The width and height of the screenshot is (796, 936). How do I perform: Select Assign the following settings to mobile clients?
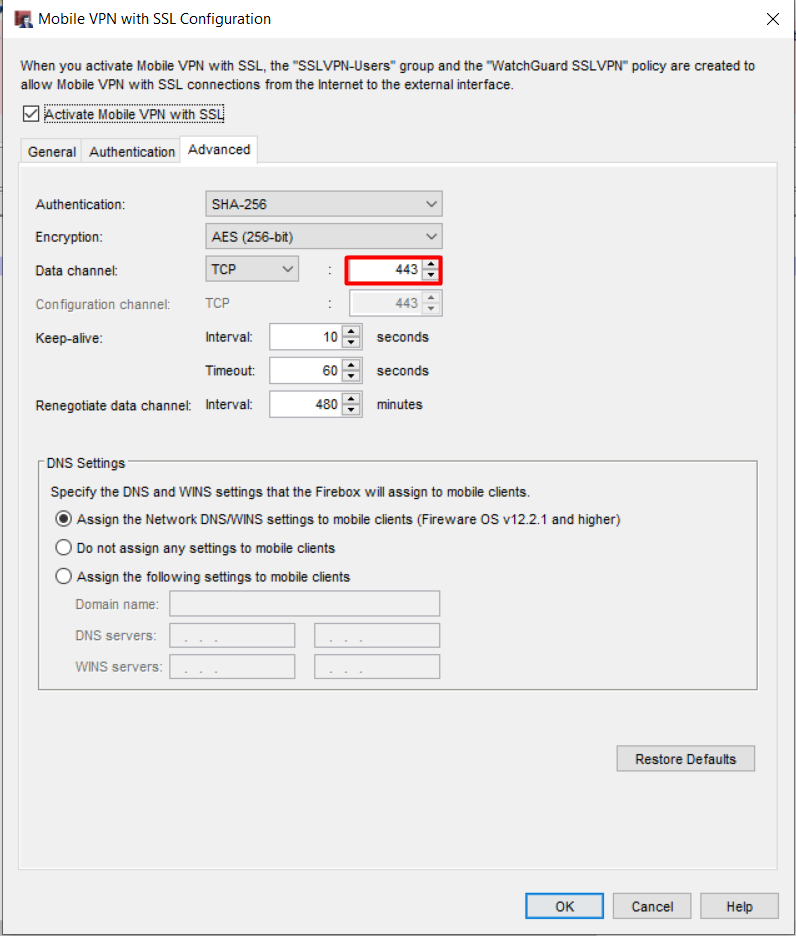(x=63, y=576)
